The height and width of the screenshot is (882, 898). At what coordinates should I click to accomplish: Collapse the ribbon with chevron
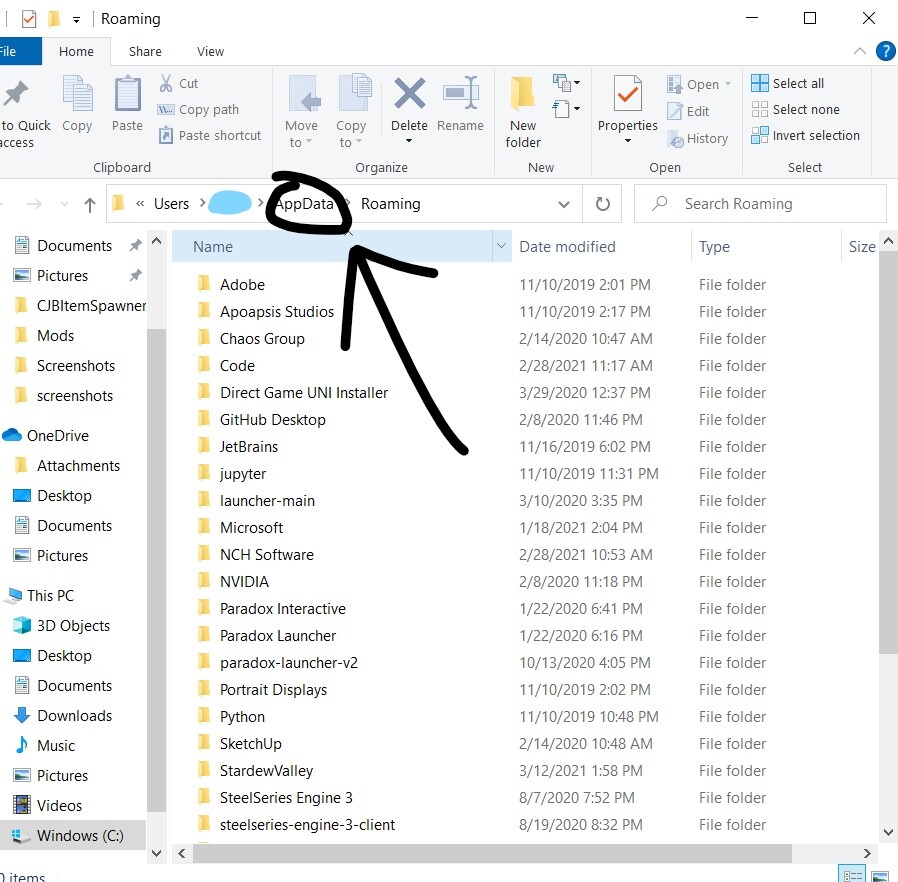tap(859, 52)
